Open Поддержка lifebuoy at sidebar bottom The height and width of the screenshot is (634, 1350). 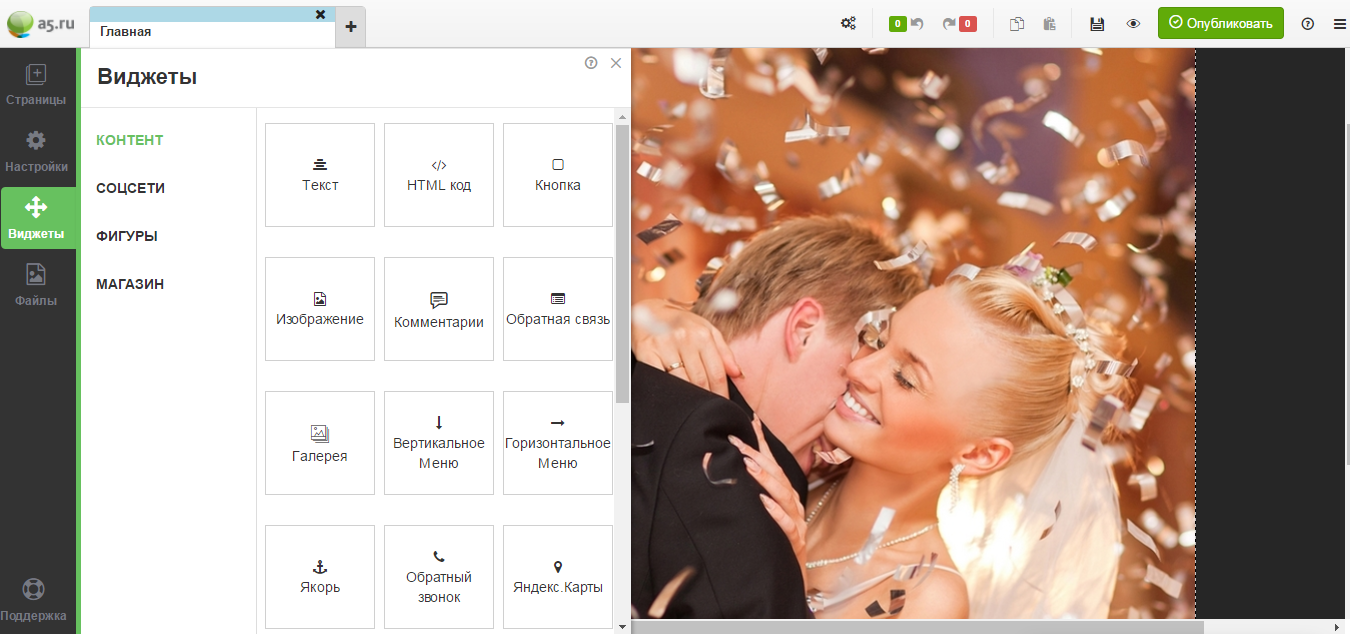coord(34,600)
